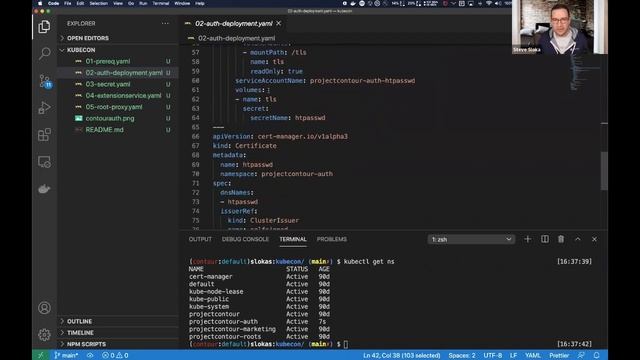Expand the OPEN EDITORS section

click(118, 38)
